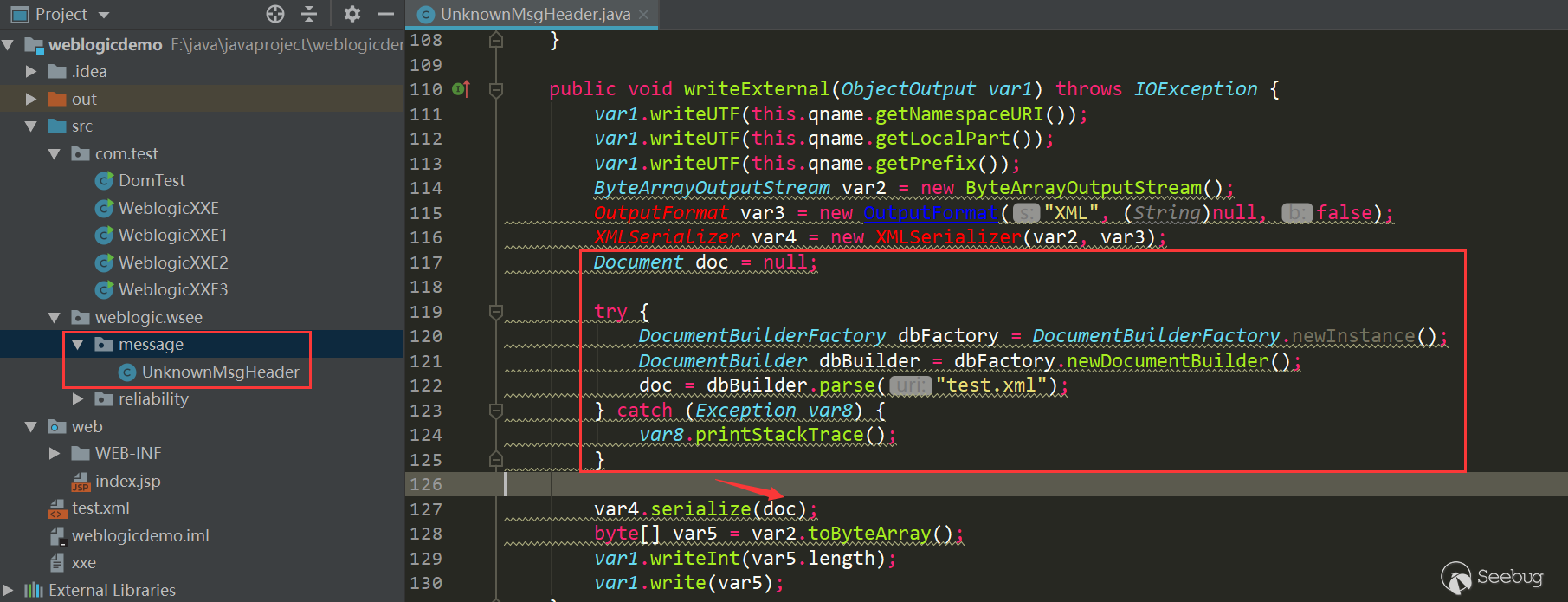Click the override gutter icon on line 110

coord(461,89)
